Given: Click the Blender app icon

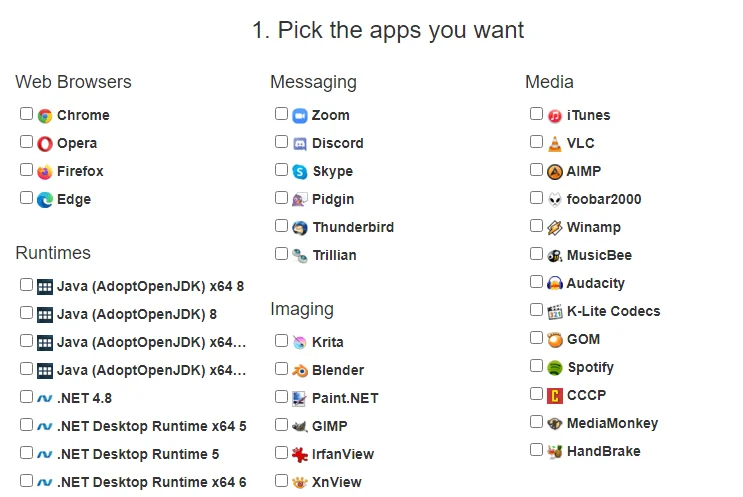Looking at the screenshot, I should [x=300, y=371].
